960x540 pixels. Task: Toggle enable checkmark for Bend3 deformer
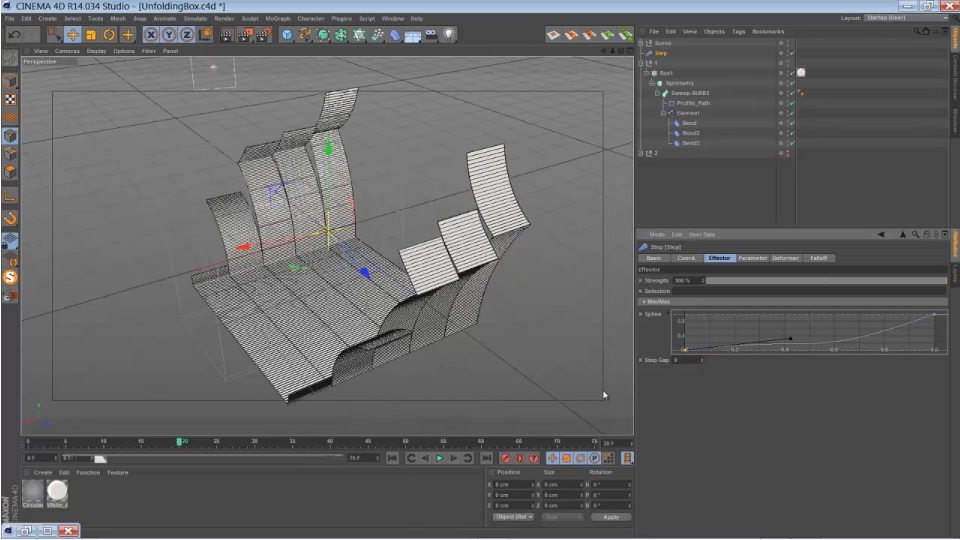click(x=790, y=143)
